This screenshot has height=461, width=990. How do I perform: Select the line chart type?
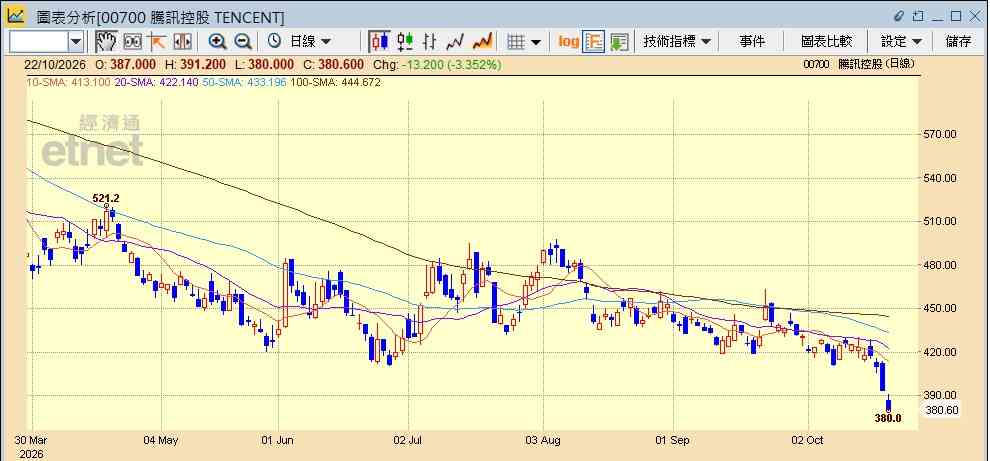point(455,42)
